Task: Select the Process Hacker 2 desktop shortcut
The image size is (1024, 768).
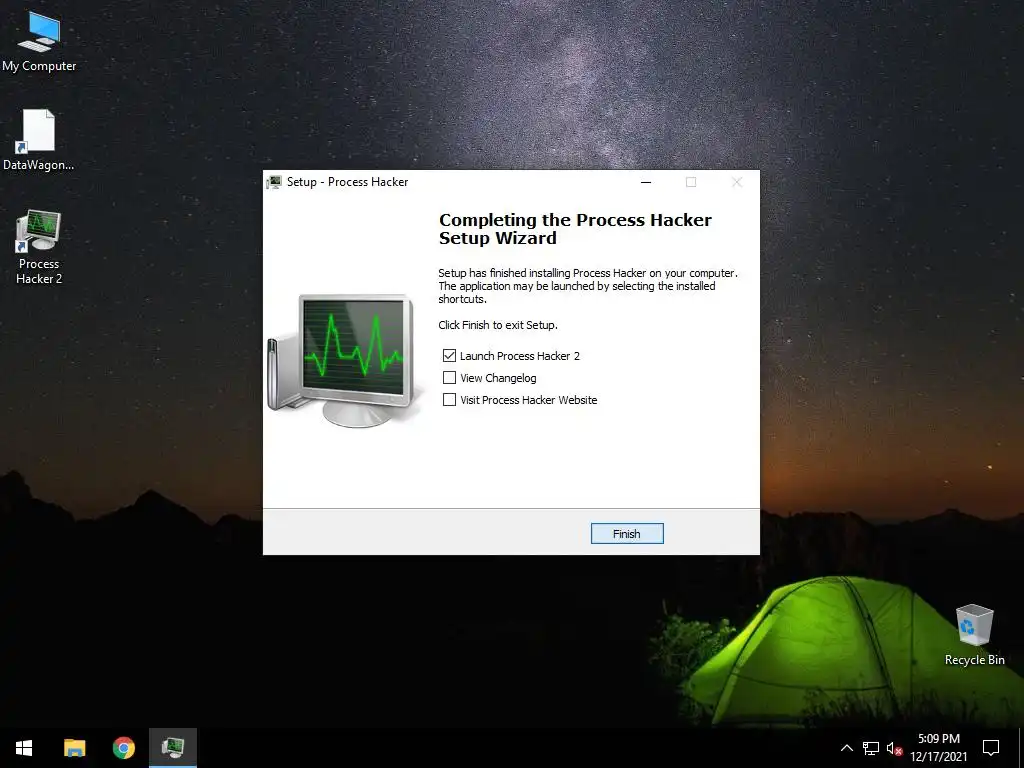Action: tap(39, 247)
